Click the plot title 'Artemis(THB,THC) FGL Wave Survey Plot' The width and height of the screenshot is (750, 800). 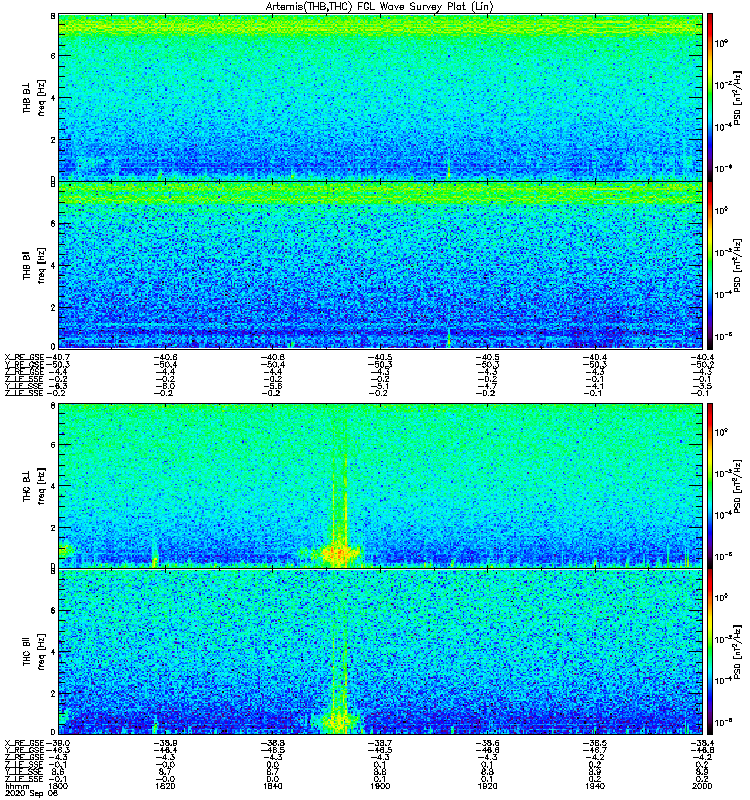click(x=365, y=7)
